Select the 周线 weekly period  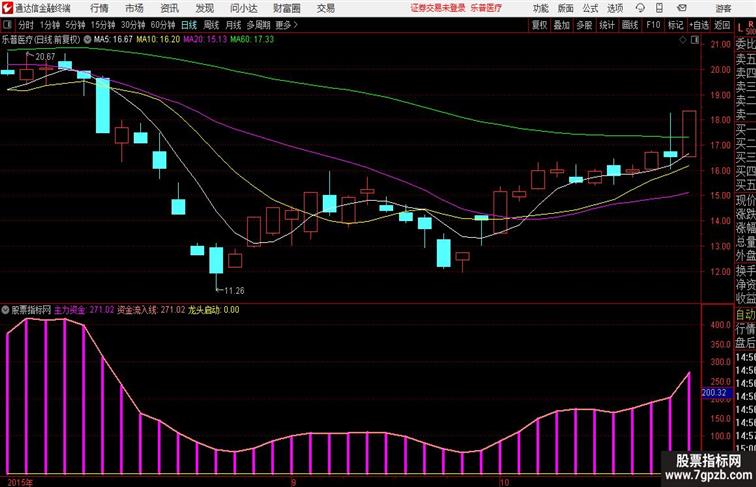[211, 25]
